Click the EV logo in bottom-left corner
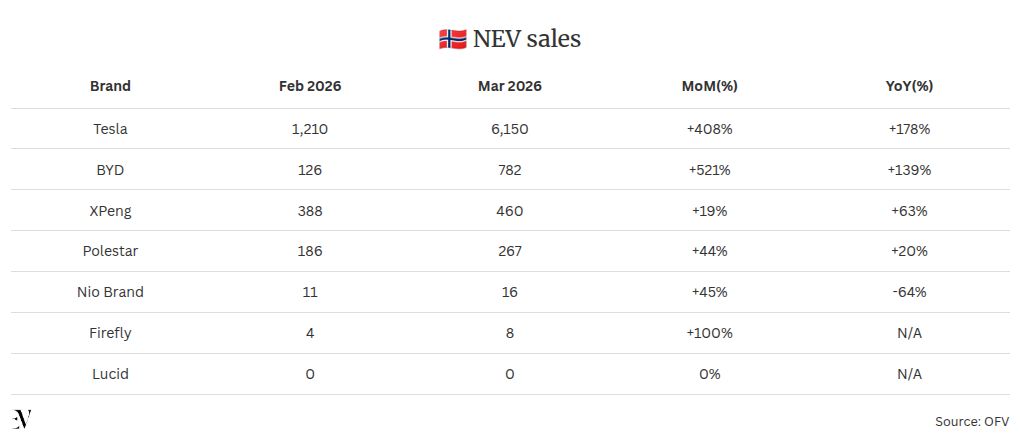The height and width of the screenshot is (444, 1020). (x=22, y=420)
